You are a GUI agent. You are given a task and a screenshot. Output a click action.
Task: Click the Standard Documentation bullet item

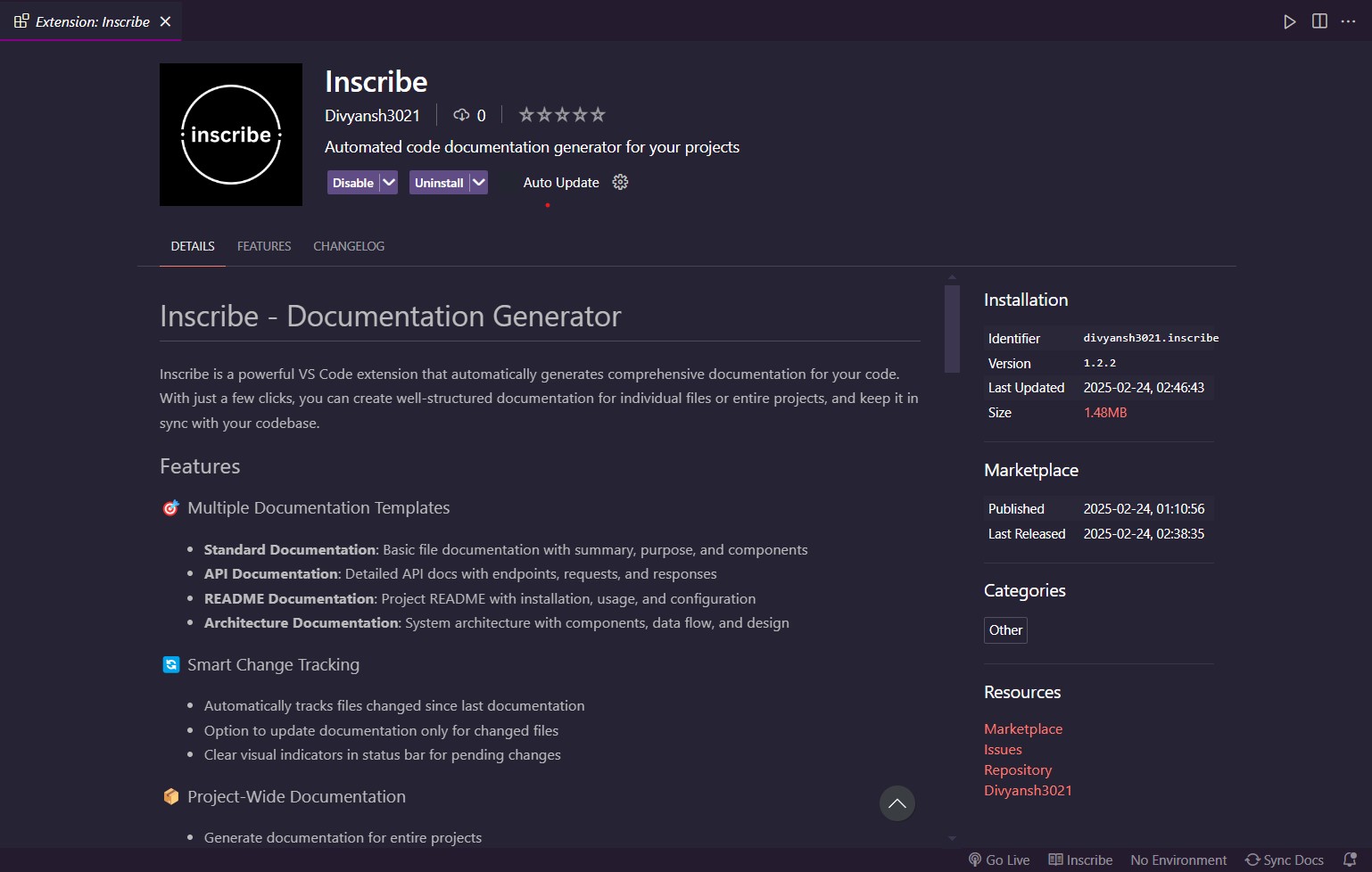(506, 550)
